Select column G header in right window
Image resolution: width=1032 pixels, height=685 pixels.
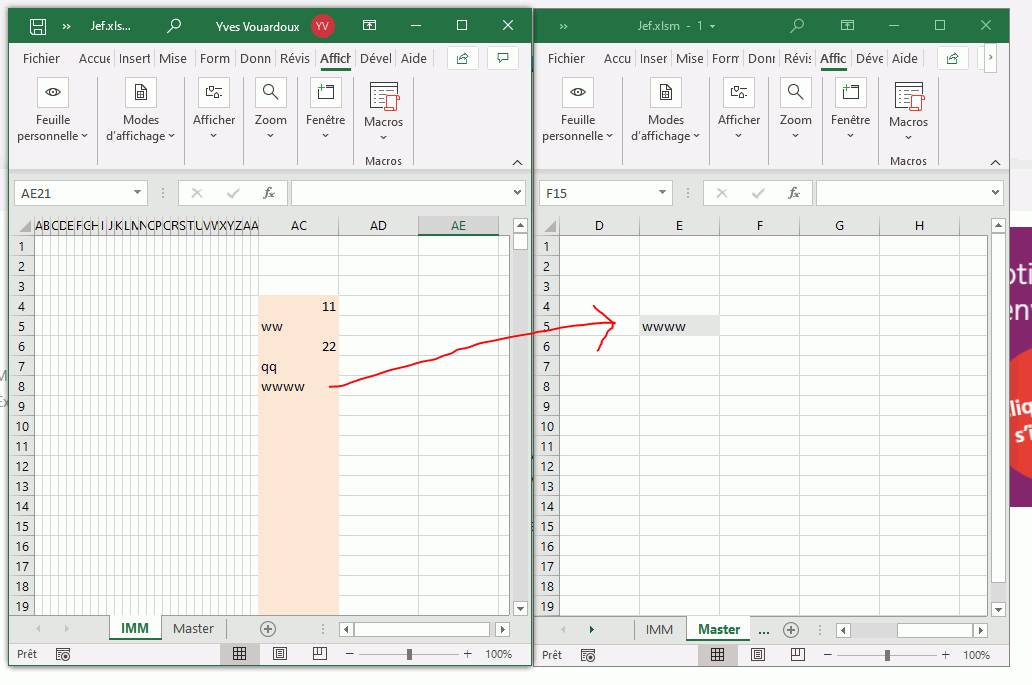[x=839, y=226]
